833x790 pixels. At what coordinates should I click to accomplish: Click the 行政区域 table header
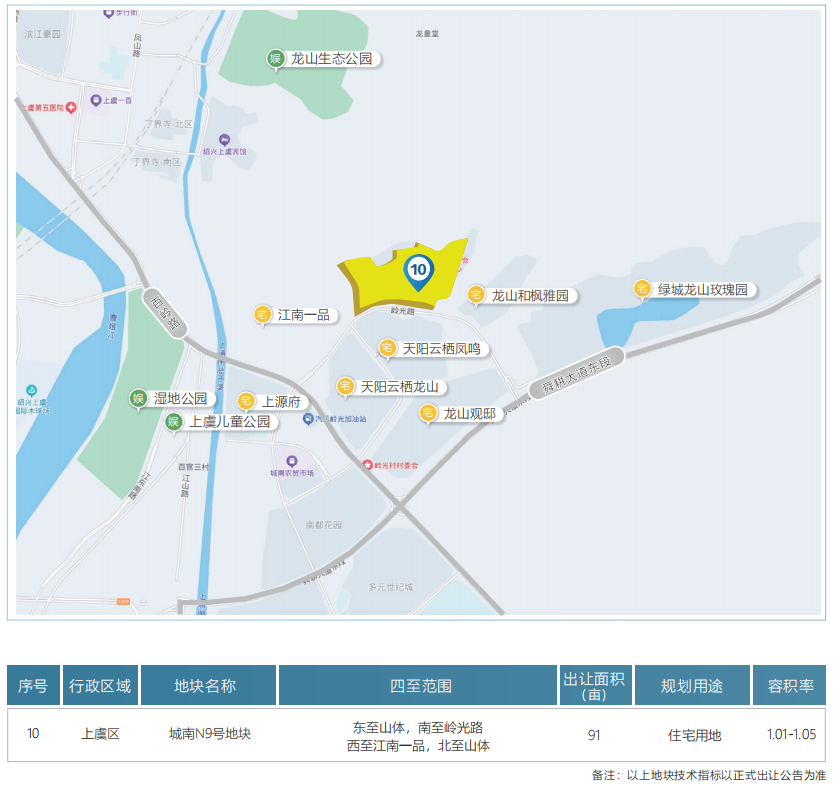[x=100, y=685]
